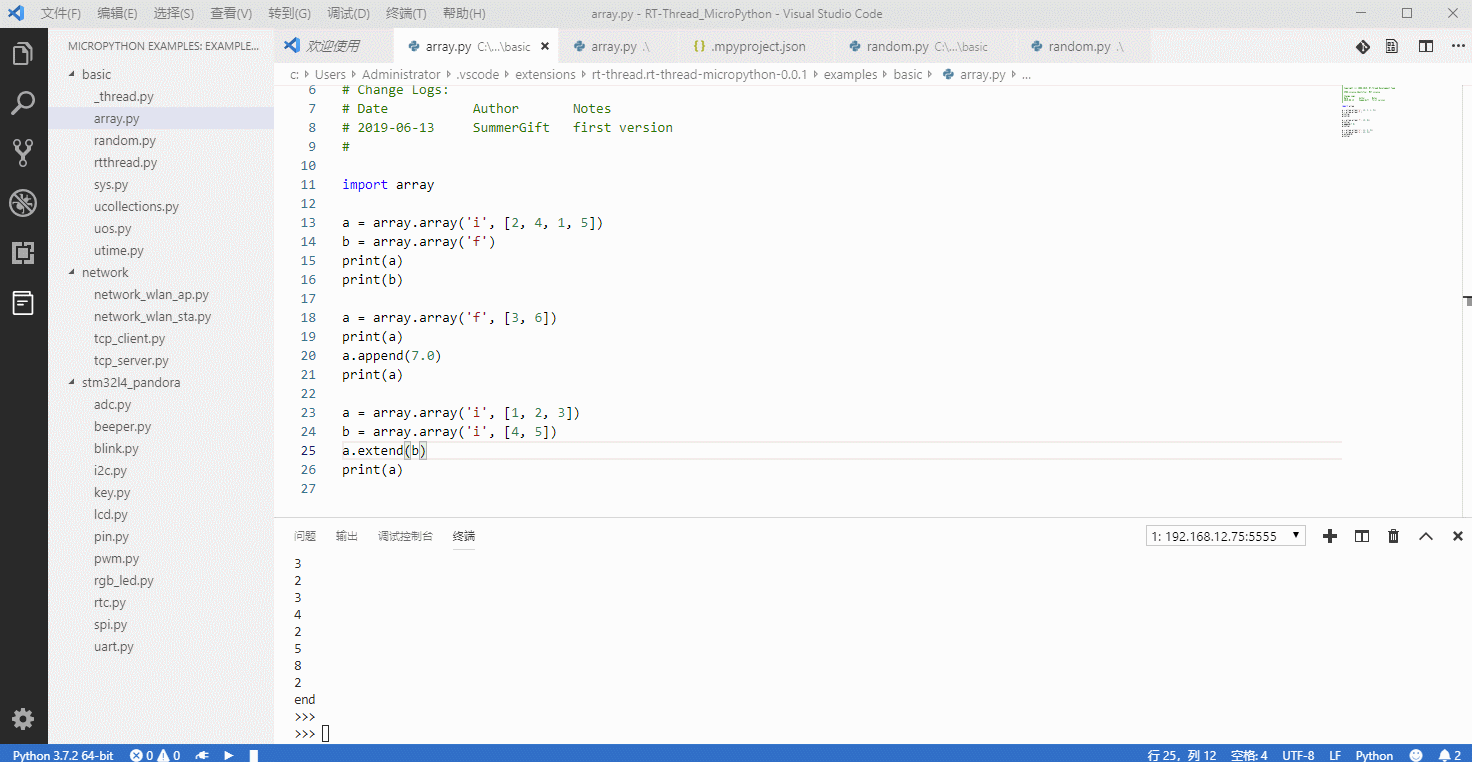Click the UTF-8 encoding button in status bar
The height and width of the screenshot is (762, 1472).
1298,755
